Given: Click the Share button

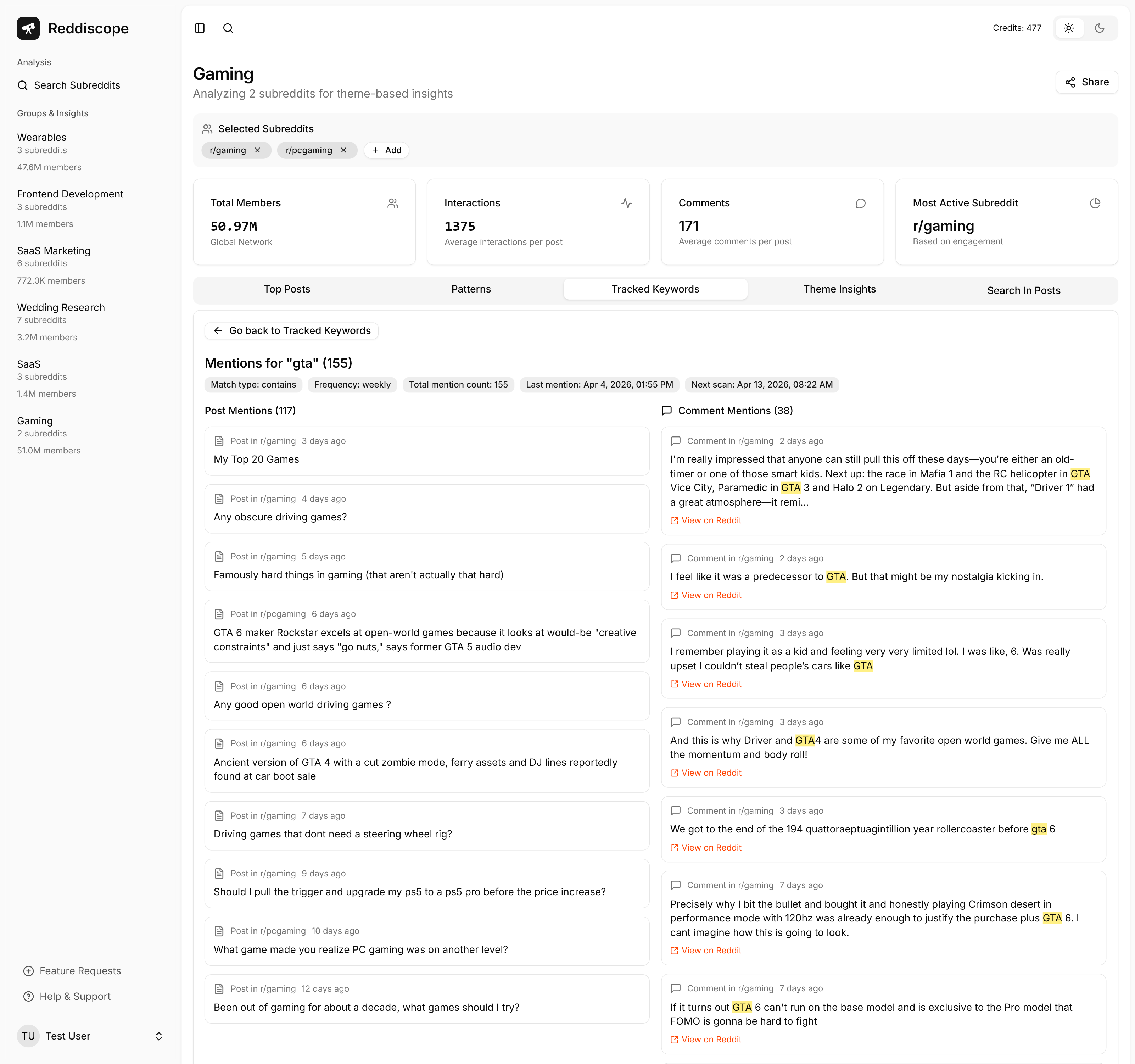Looking at the screenshot, I should pyautogui.click(x=1086, y=82).
